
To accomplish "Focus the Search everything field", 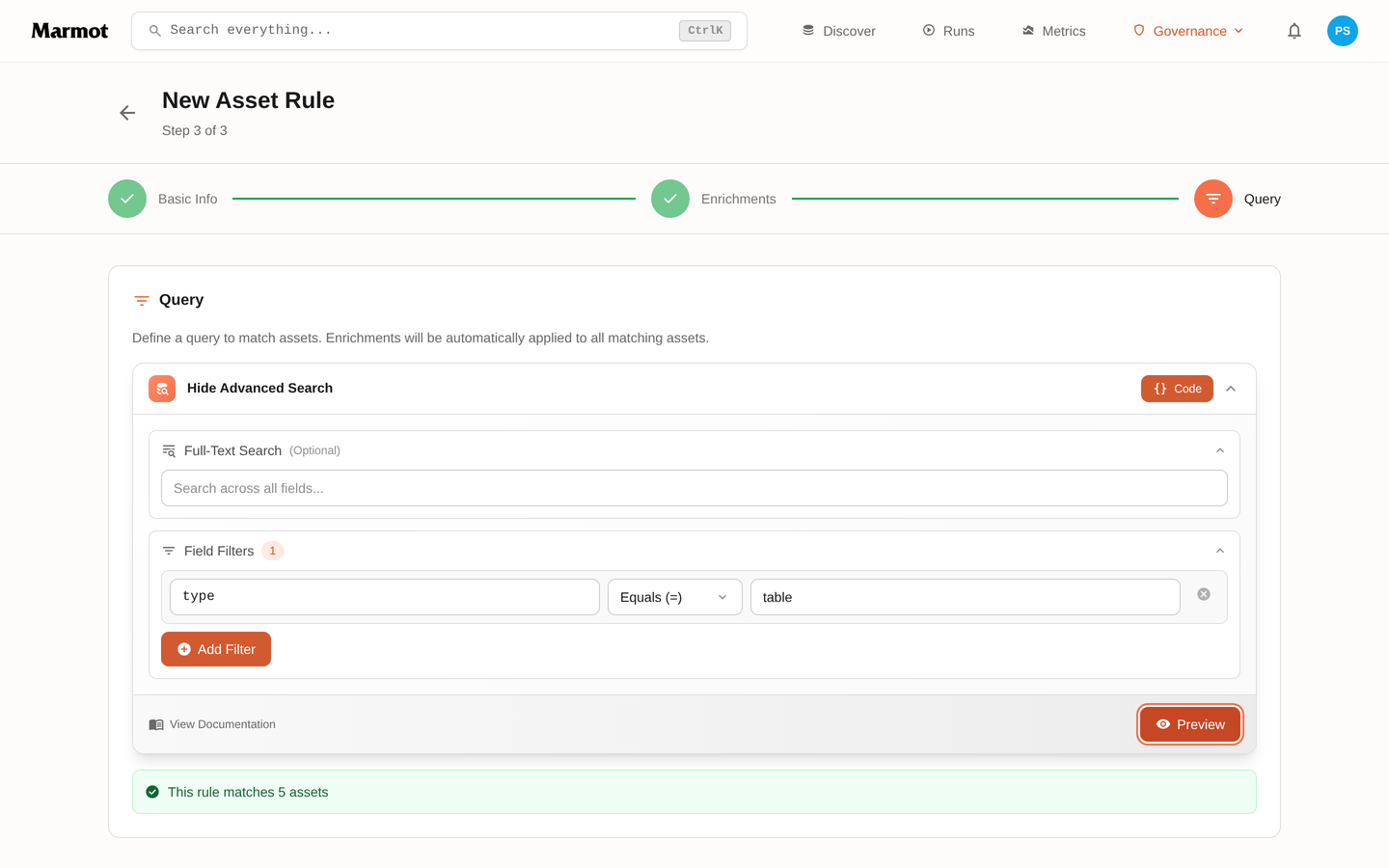I will 439,31.
